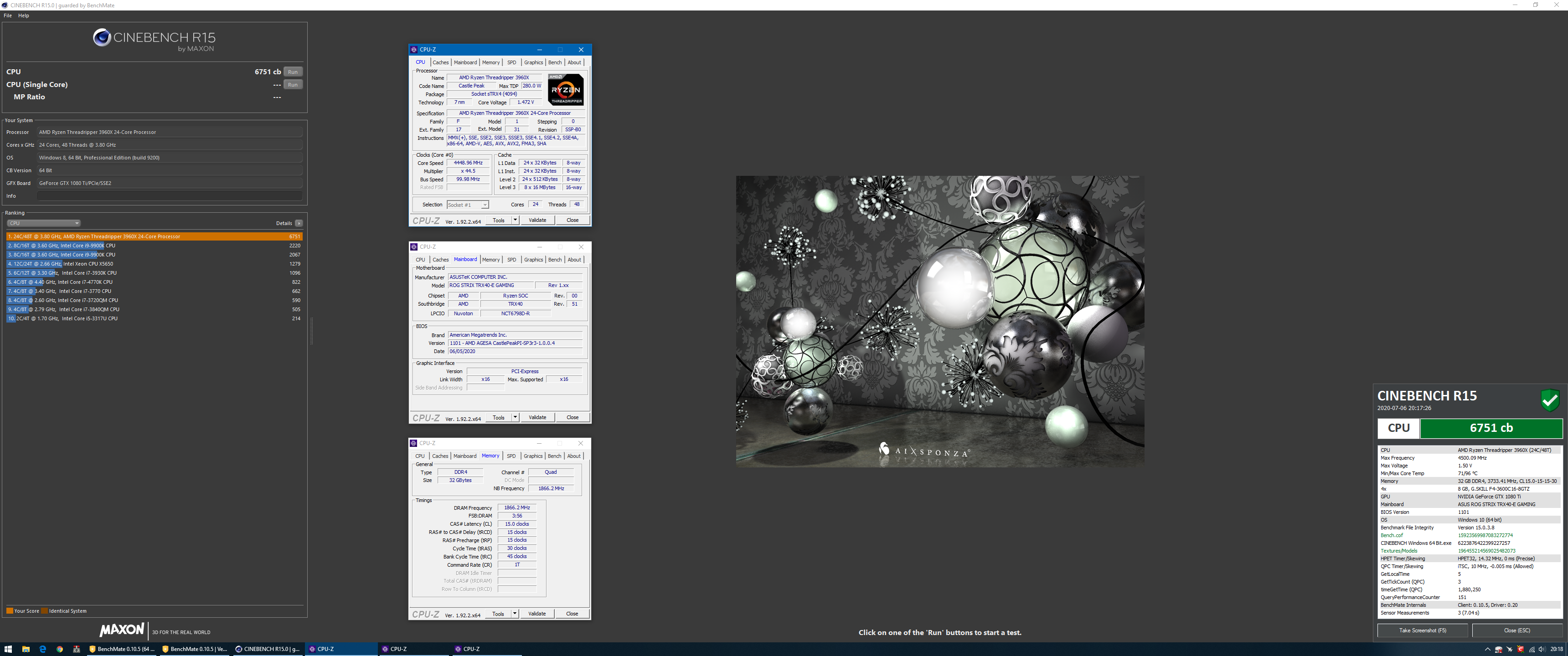Click Validate in top CPU-Z window
The image size is (1568, 656).
pyautogui.click(x=537, y=220)
